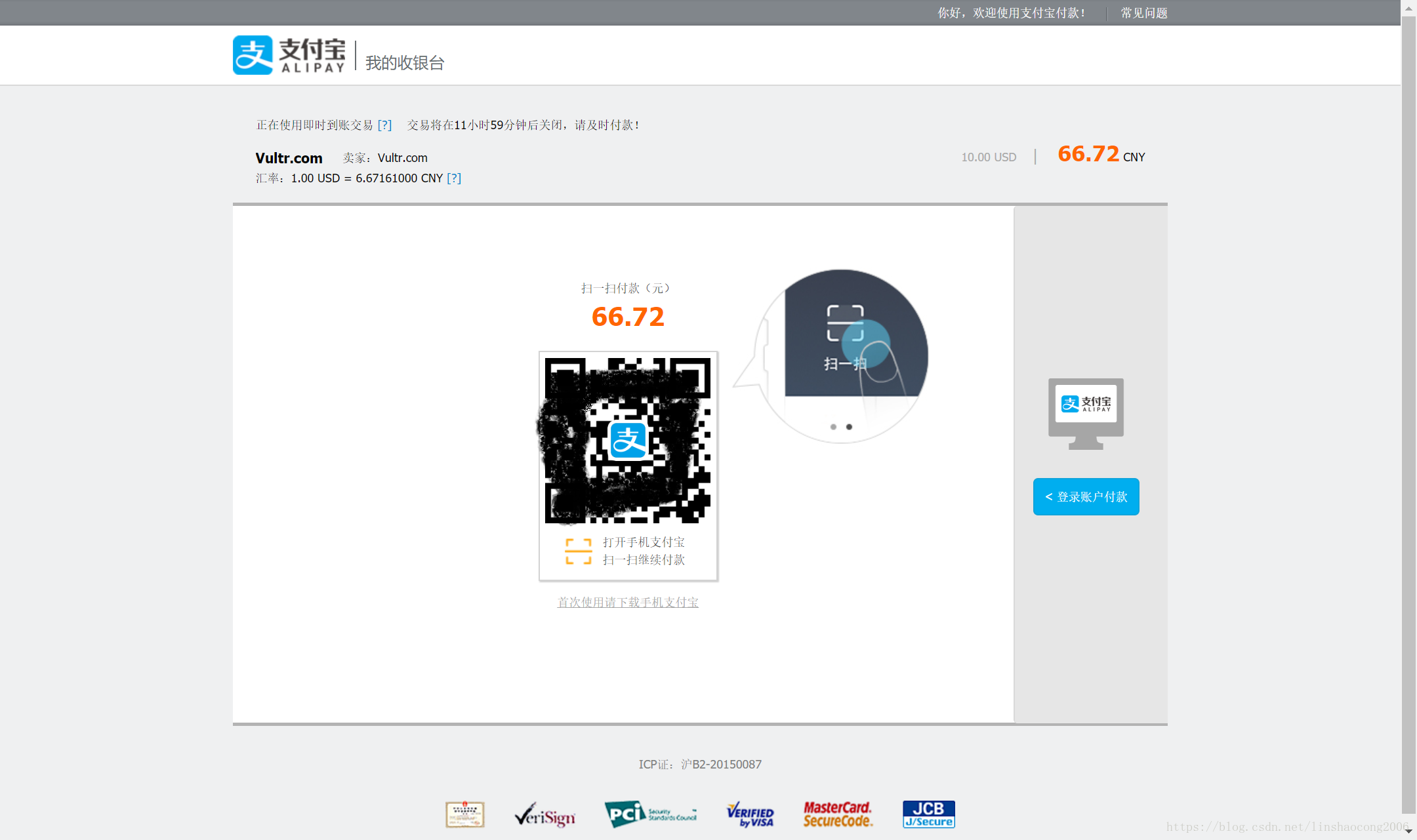Click the page scrollbar down arrow
The height and width of the screenshot is (840, 1417).
click(1408, 831)
